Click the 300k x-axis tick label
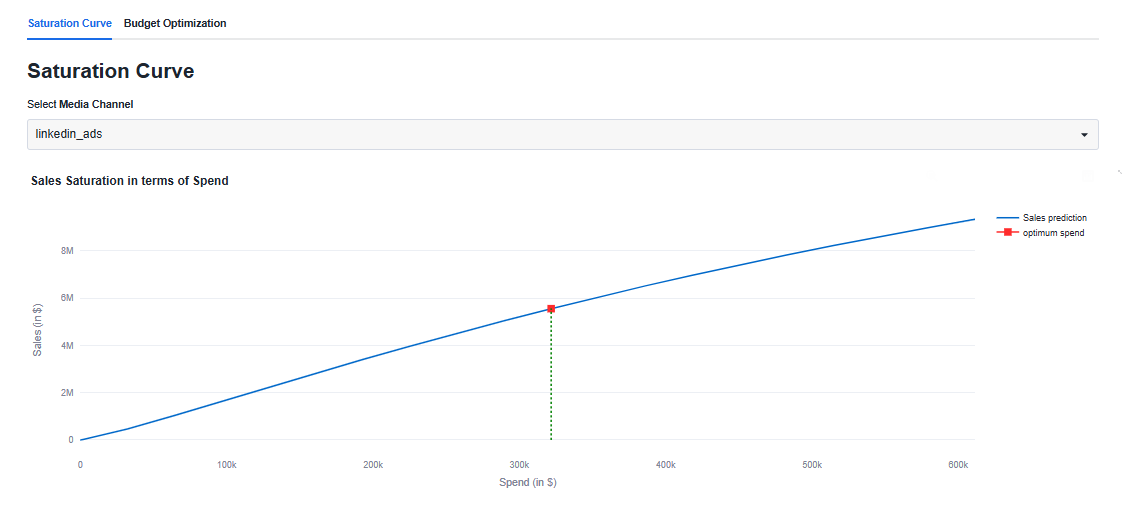The height and width of the screenshot is (520, 1128). (519, 465)
